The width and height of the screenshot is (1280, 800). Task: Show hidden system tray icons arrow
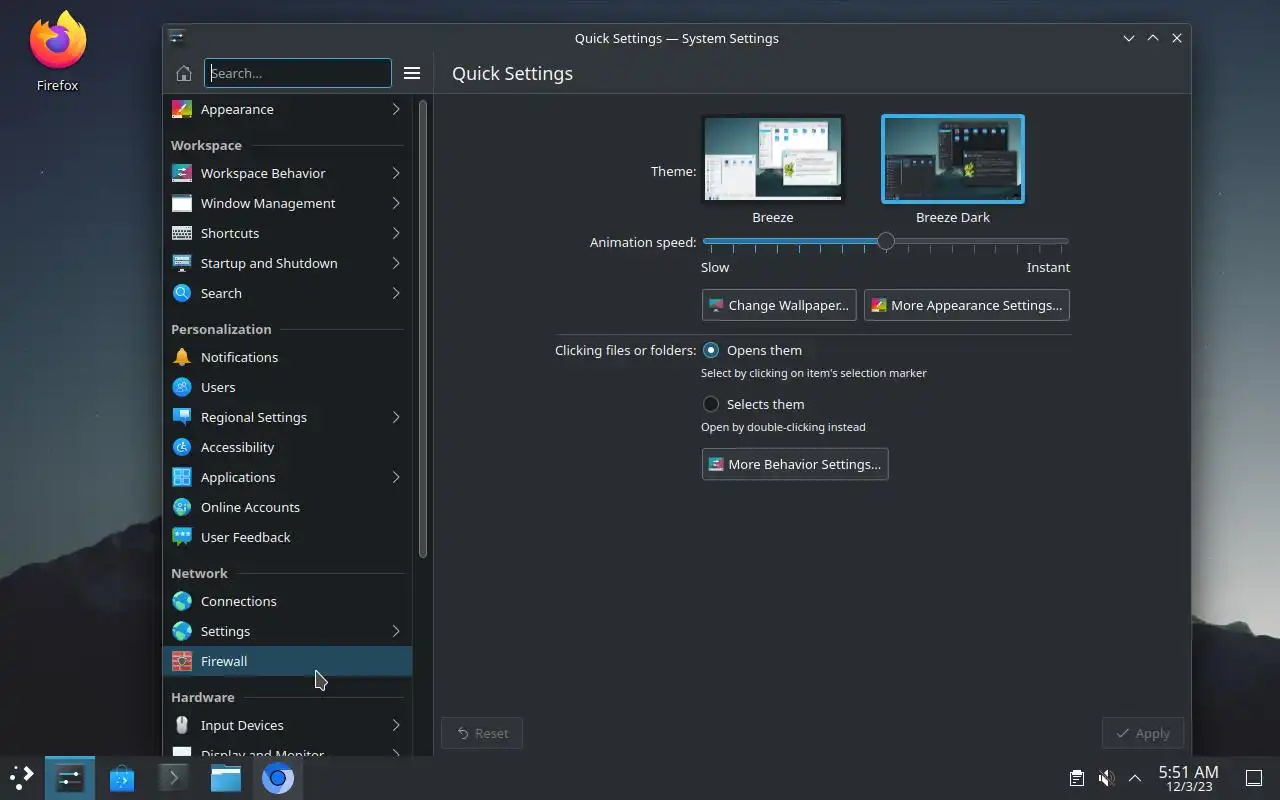point(1135,778)
